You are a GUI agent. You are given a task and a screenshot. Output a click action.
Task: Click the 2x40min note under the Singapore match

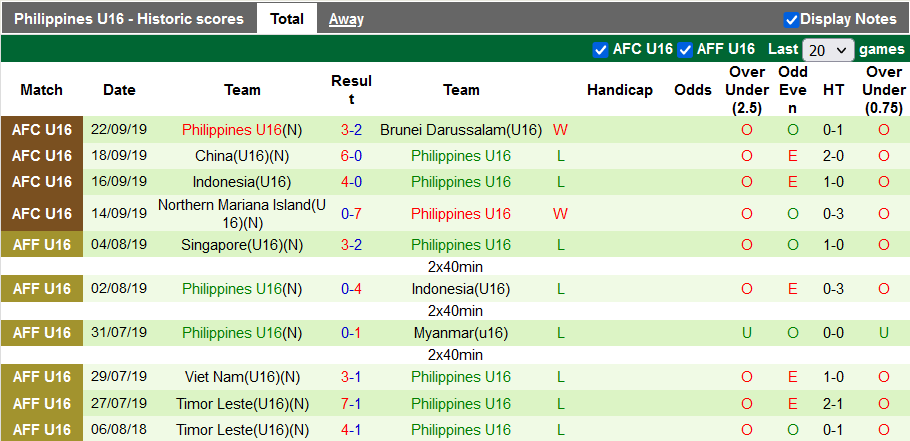pyautogui.click(x=455, y=267)
